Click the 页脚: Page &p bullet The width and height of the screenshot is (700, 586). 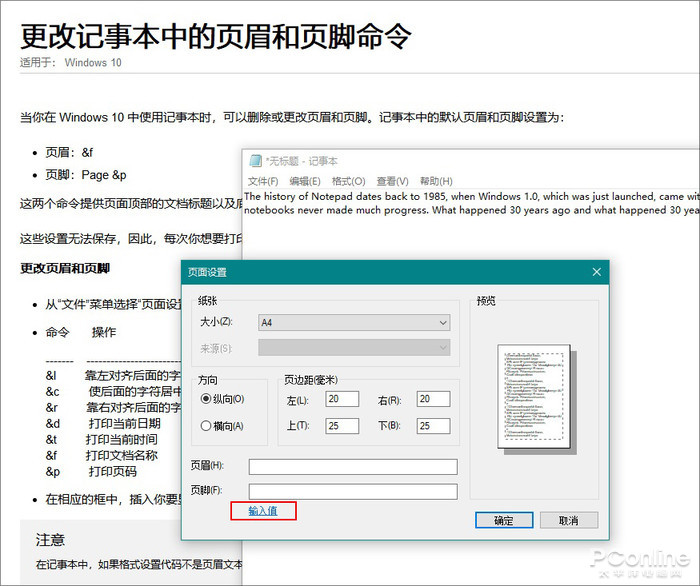point(86,175)
